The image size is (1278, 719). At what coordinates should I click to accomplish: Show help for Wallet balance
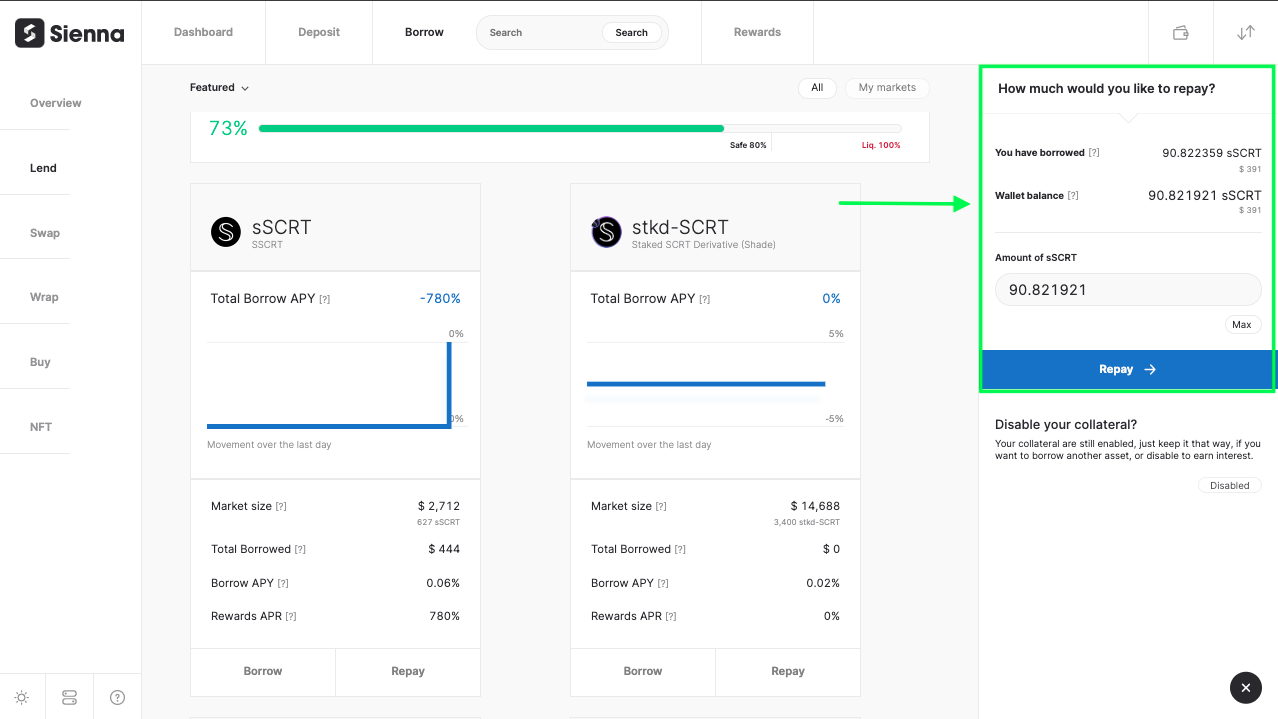click(x=1073, y=196)
